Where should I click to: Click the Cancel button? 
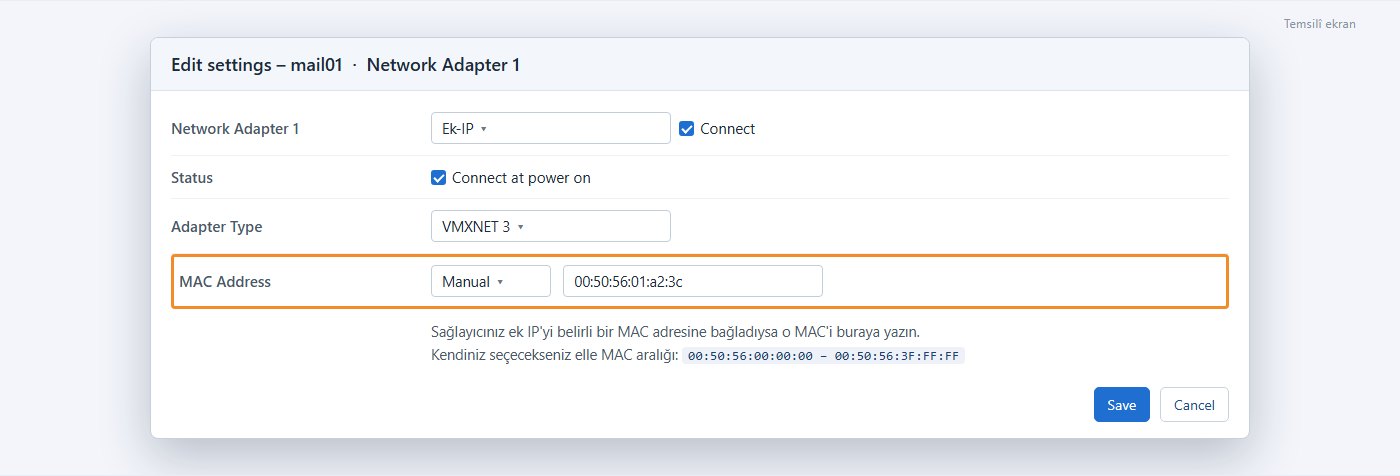tap(1194, 405)
